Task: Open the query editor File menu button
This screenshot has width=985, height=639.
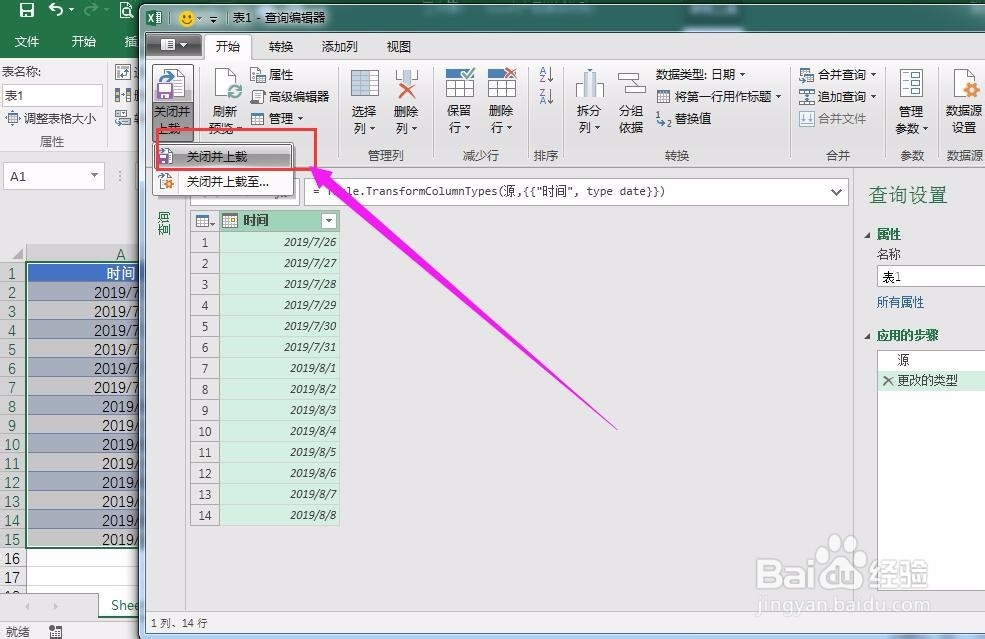Action: [x=173, y=45]
